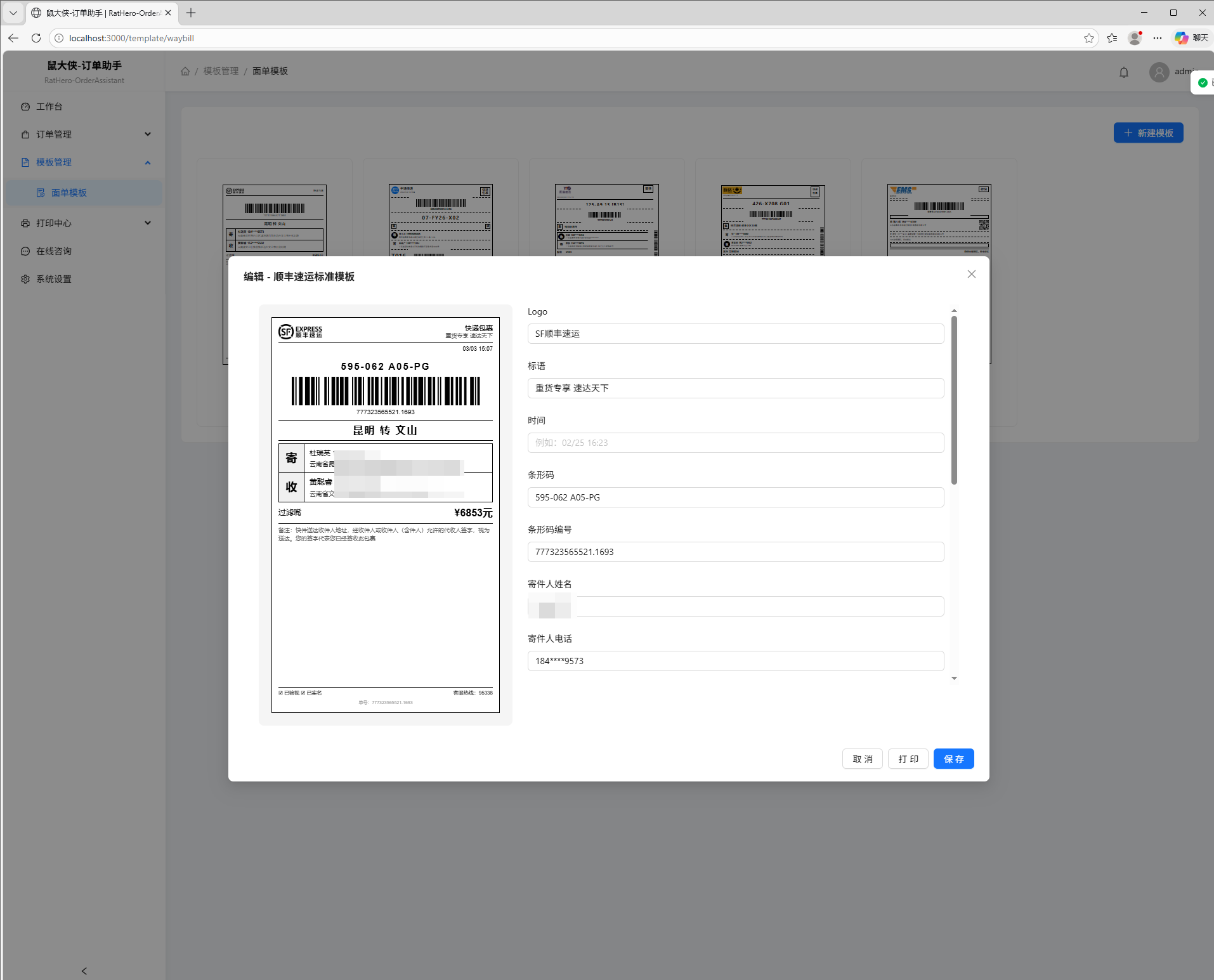Open the 工作台 menu item
1214x980 pixels.
pos(49,107)
